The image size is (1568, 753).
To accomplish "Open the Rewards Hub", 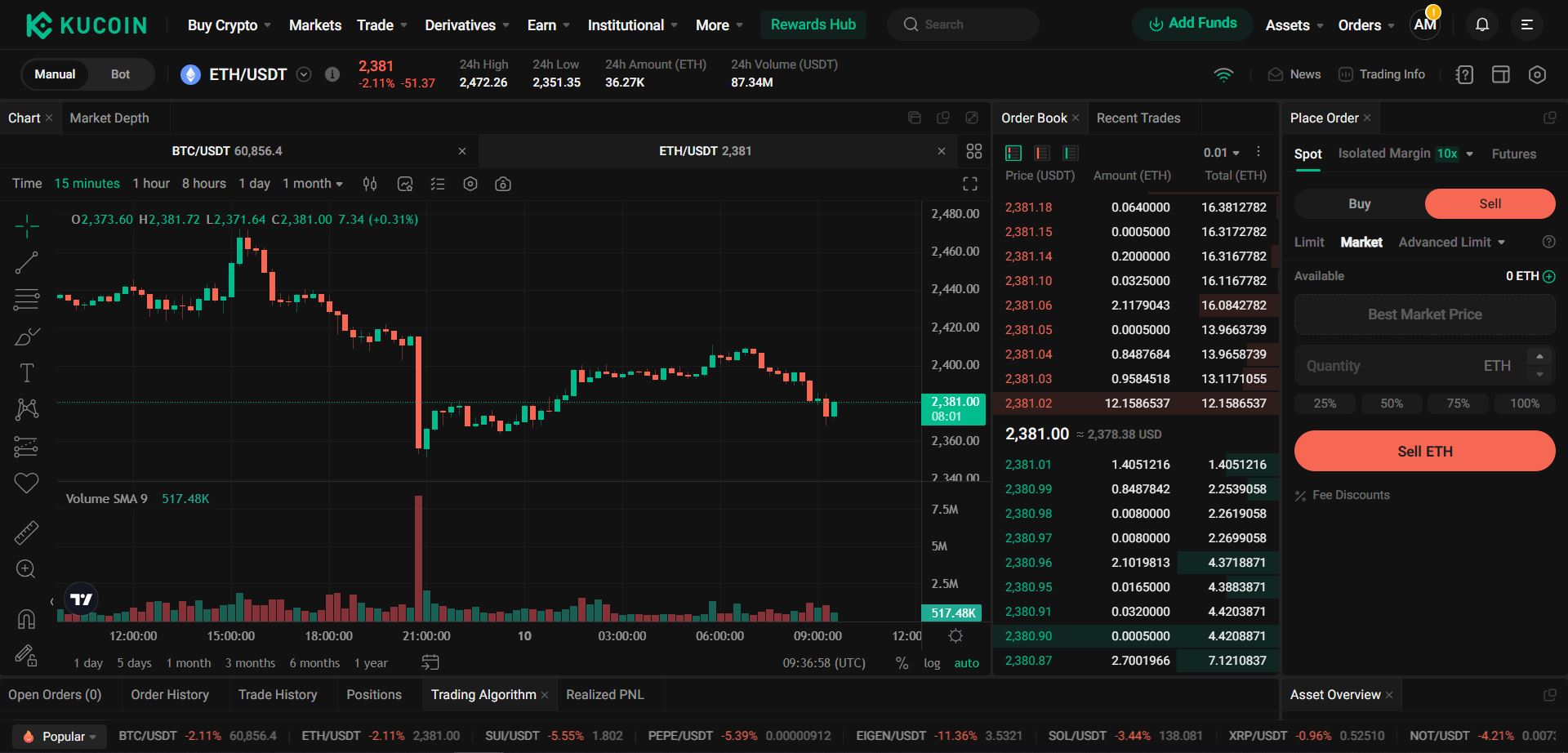I will (x=813, y=25).
